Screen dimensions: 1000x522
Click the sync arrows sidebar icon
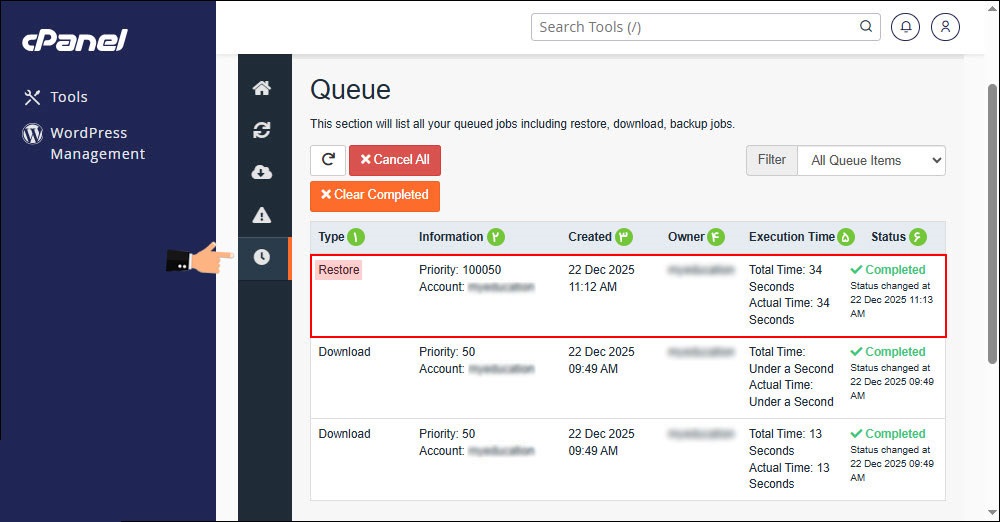pos(262,130)
